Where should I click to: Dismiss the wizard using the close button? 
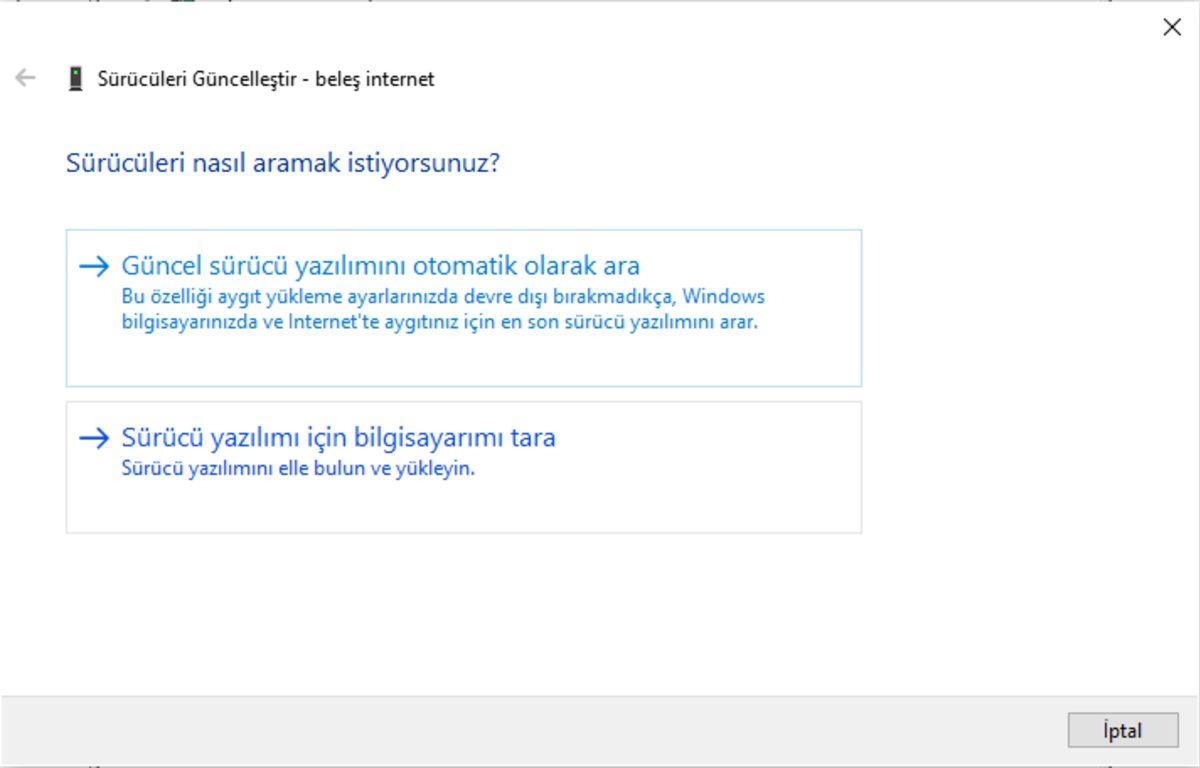(1172, 27)
